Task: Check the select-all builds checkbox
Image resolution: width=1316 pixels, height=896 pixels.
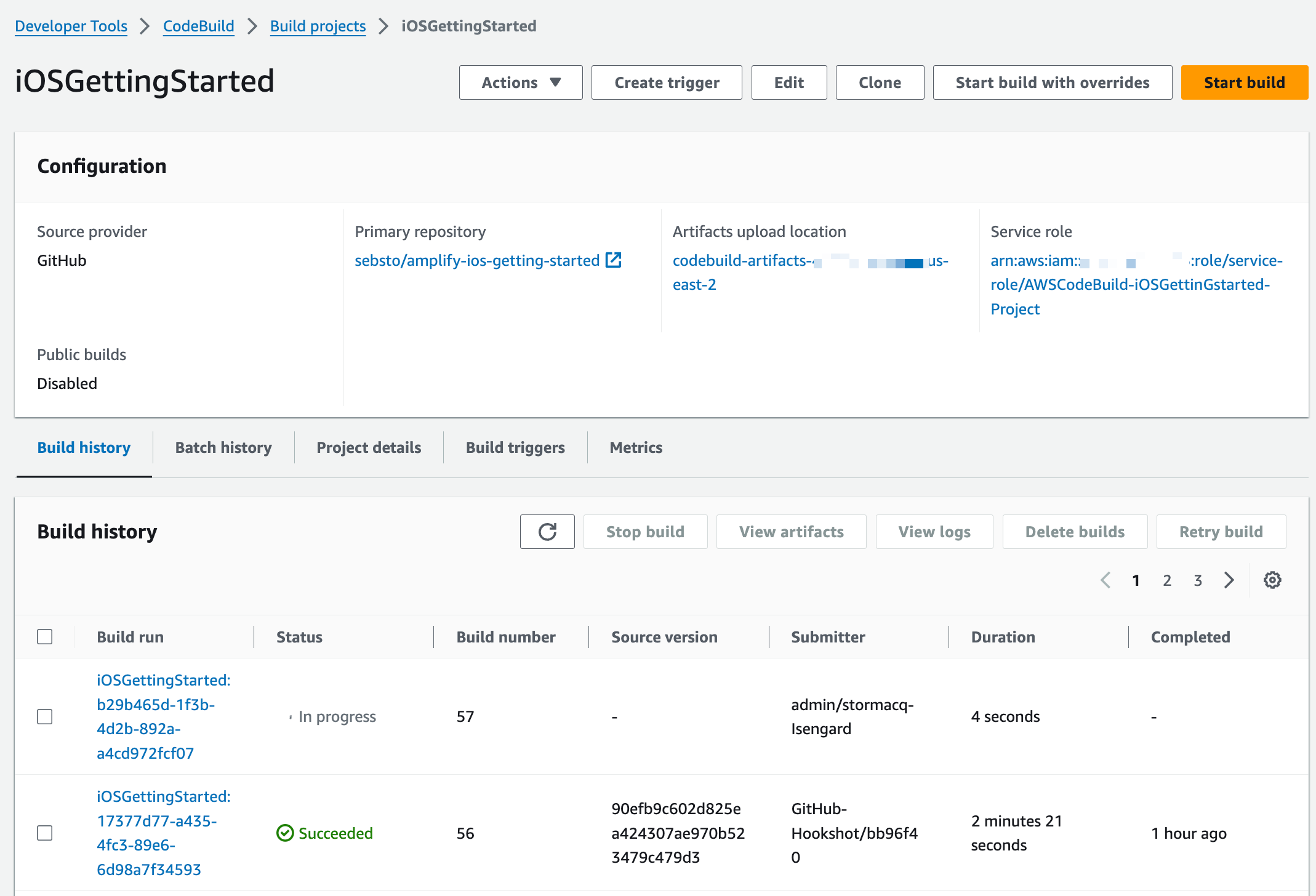Action: pos(44,636)
